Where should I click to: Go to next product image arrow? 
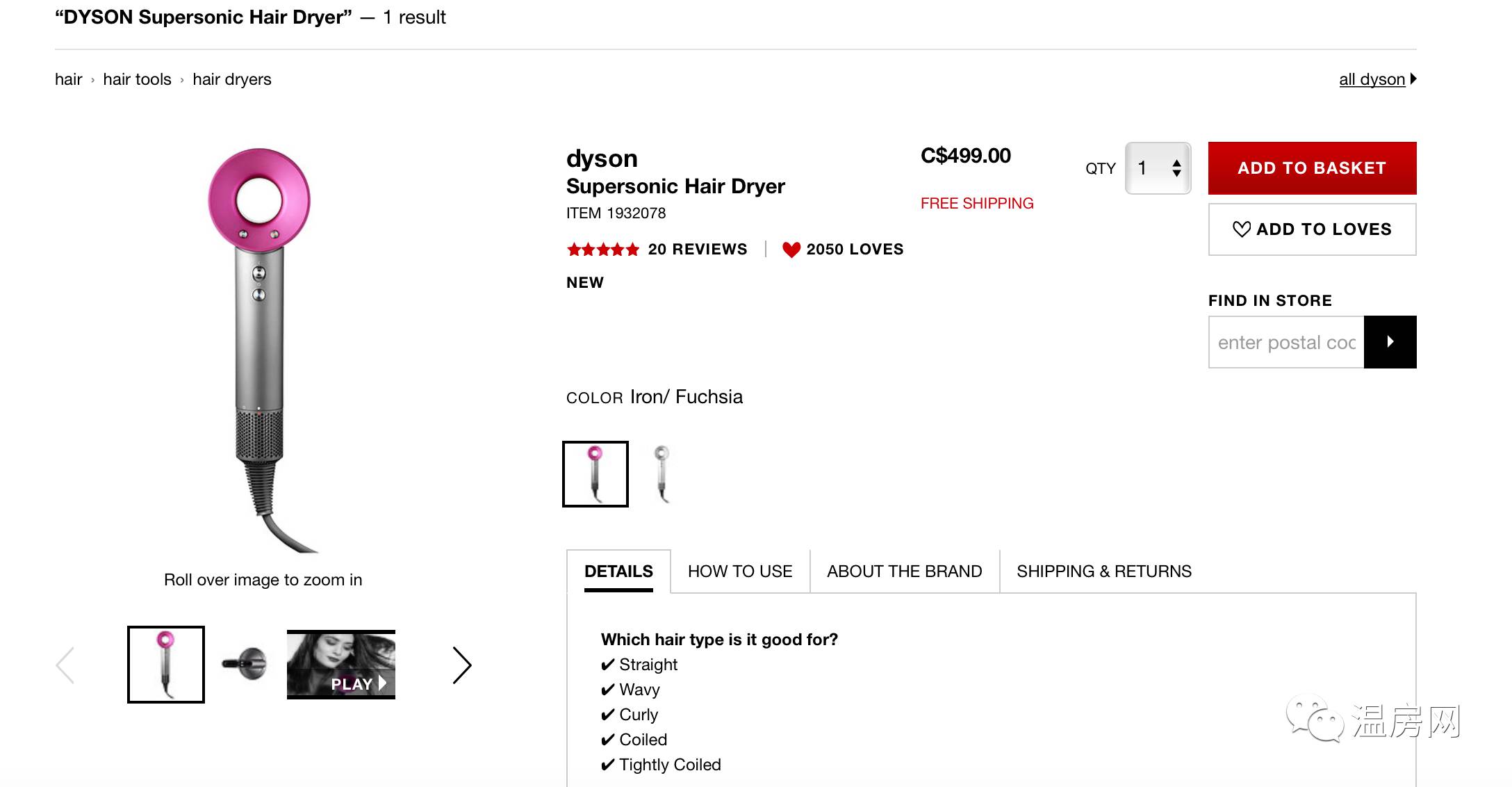click(461, 665)
